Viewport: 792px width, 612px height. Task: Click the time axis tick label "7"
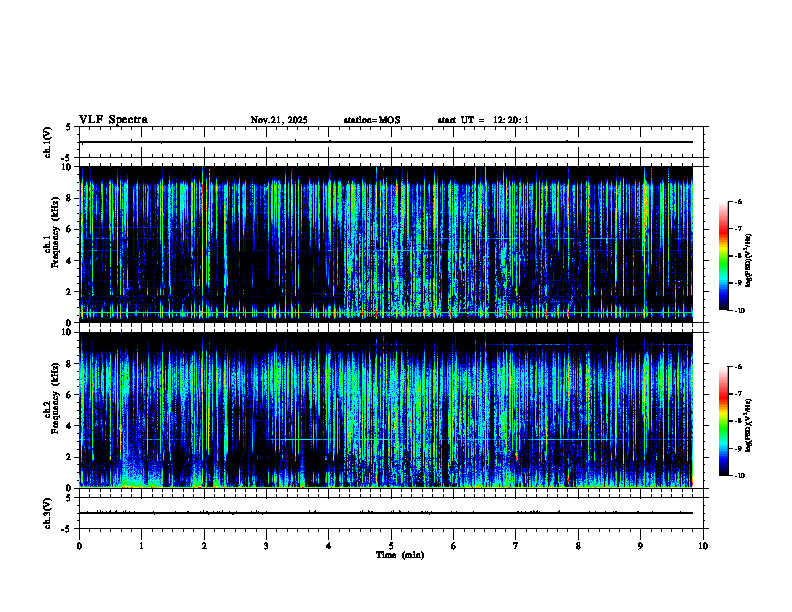[x=516, y=546]
